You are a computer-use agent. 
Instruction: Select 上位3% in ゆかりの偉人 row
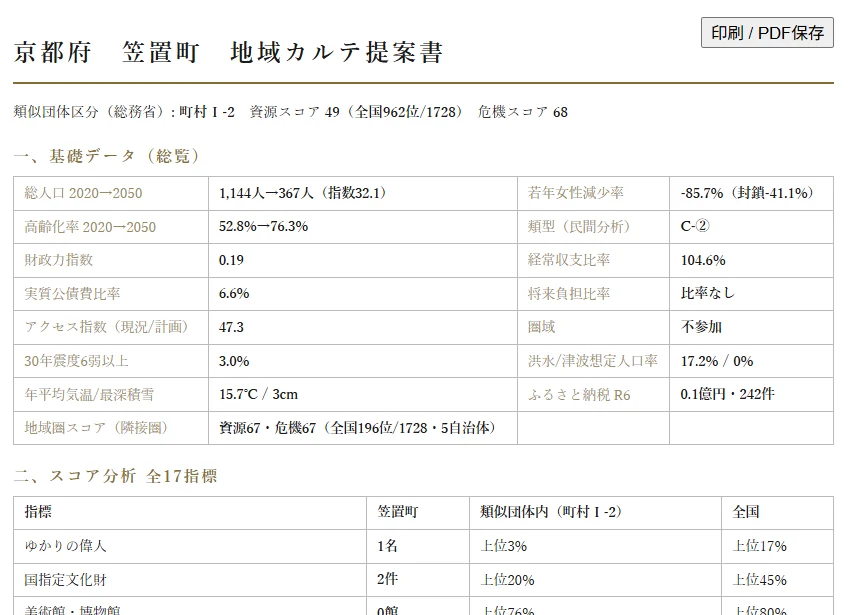(503, 546)
